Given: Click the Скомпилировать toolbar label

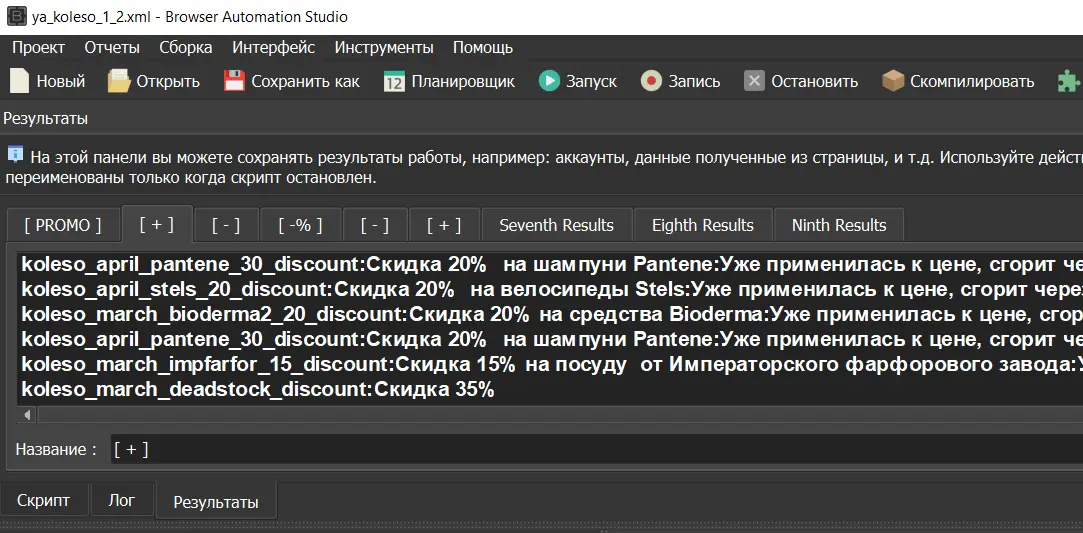Looking at the screenshot, I should [972, 81].
